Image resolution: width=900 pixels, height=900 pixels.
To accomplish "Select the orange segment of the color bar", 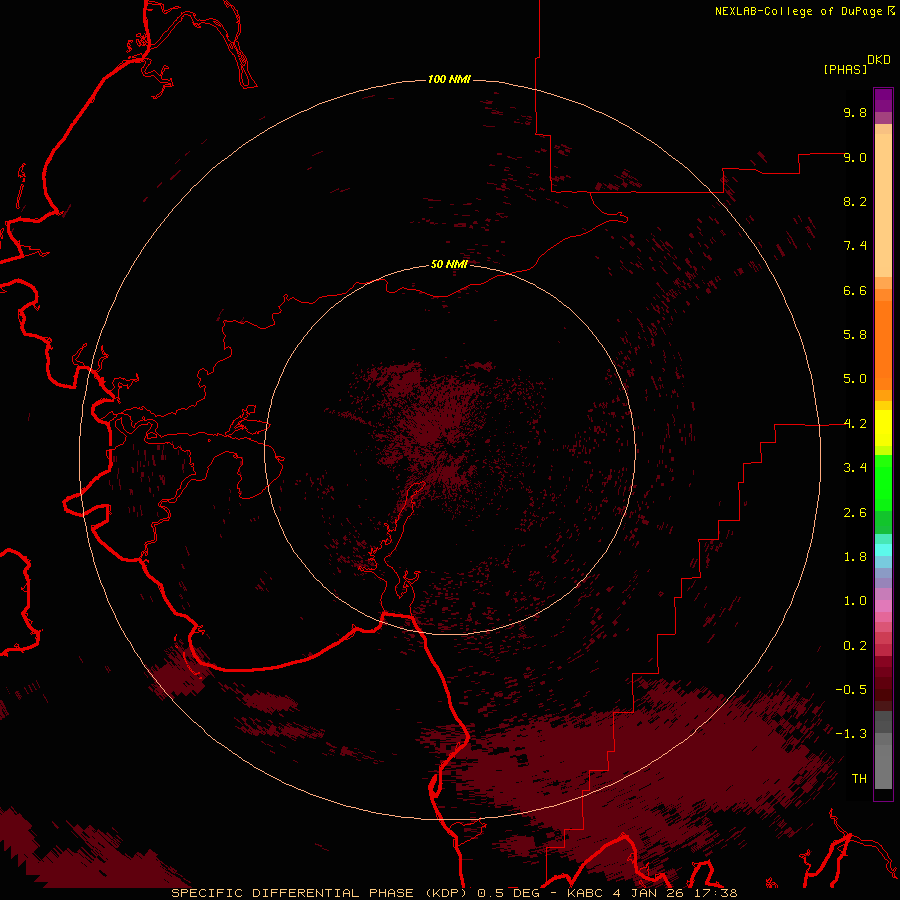I will click(883, 346).
